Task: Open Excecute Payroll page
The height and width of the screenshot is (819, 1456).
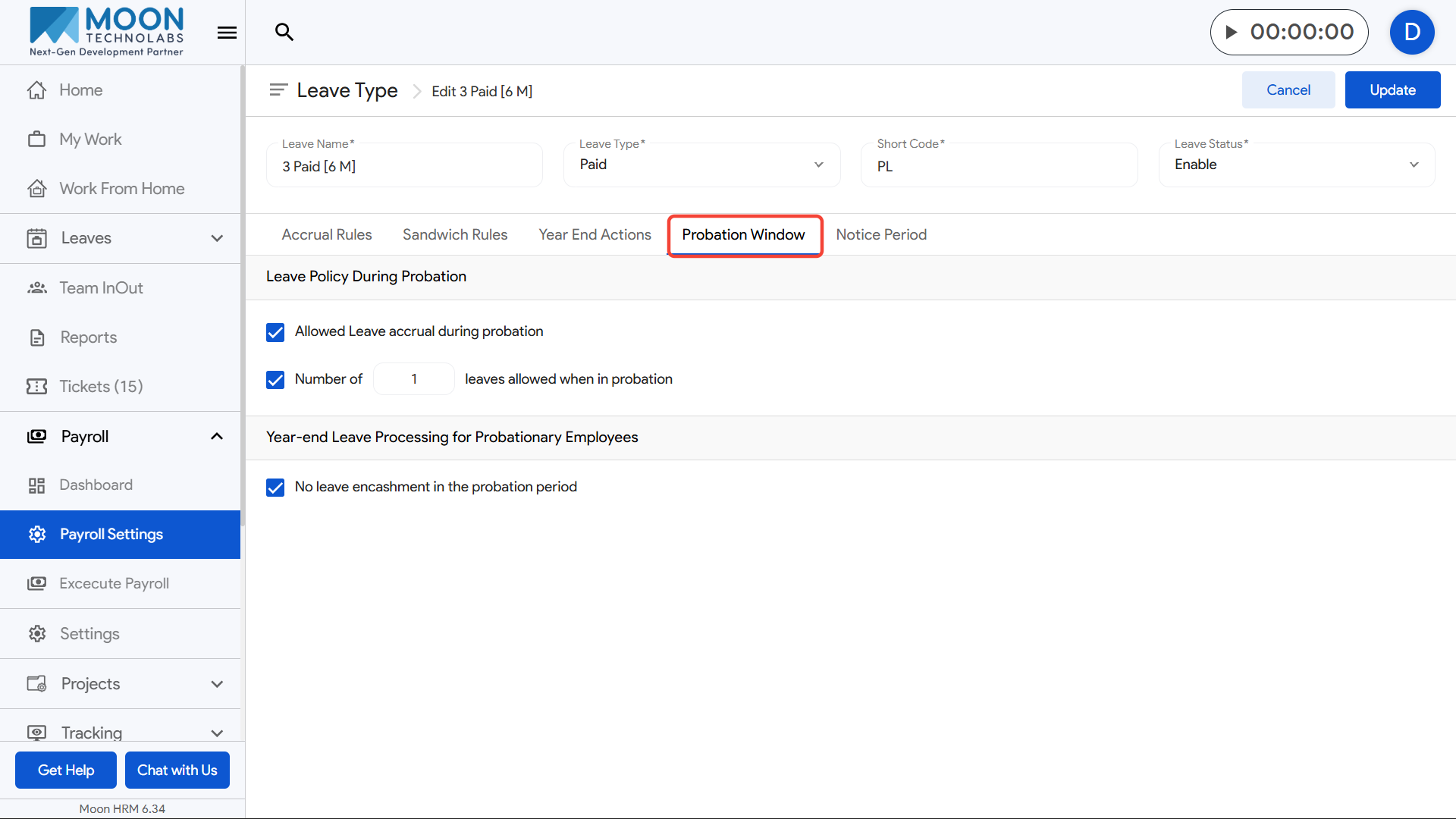Action: coord(114,584)
